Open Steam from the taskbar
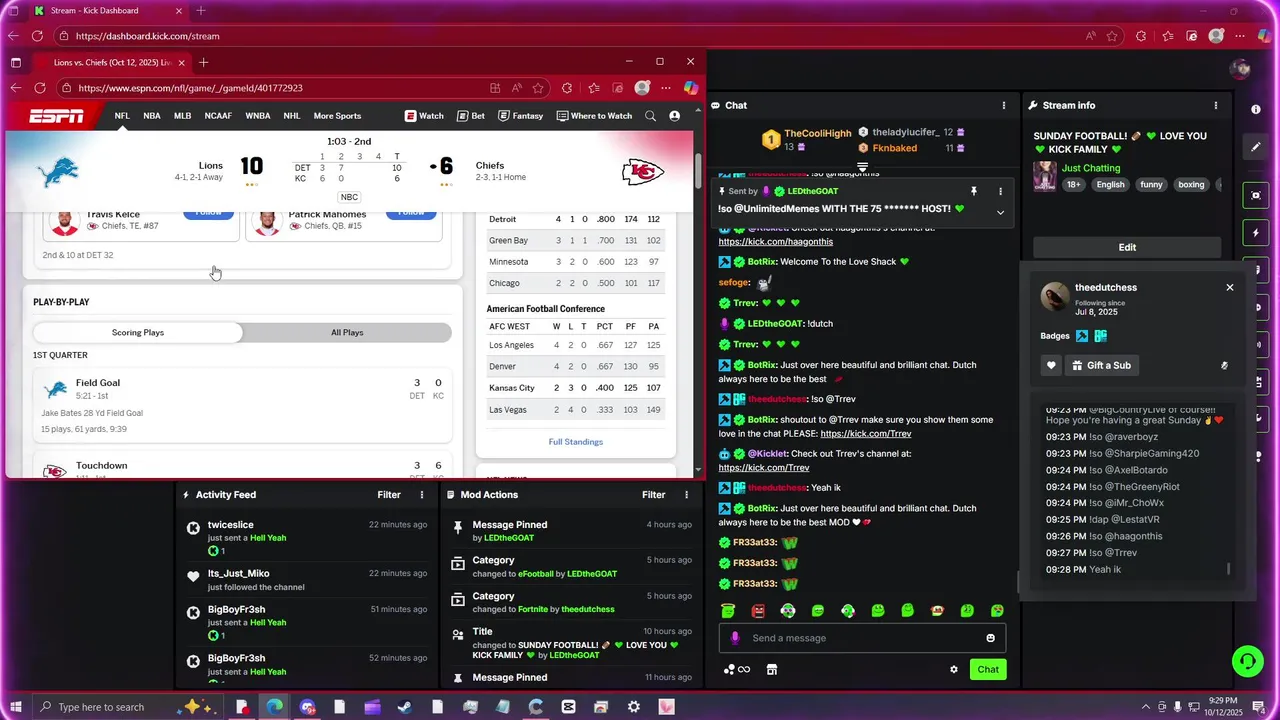The height and width of the screenshot is (720, 1280). [404, 707]
